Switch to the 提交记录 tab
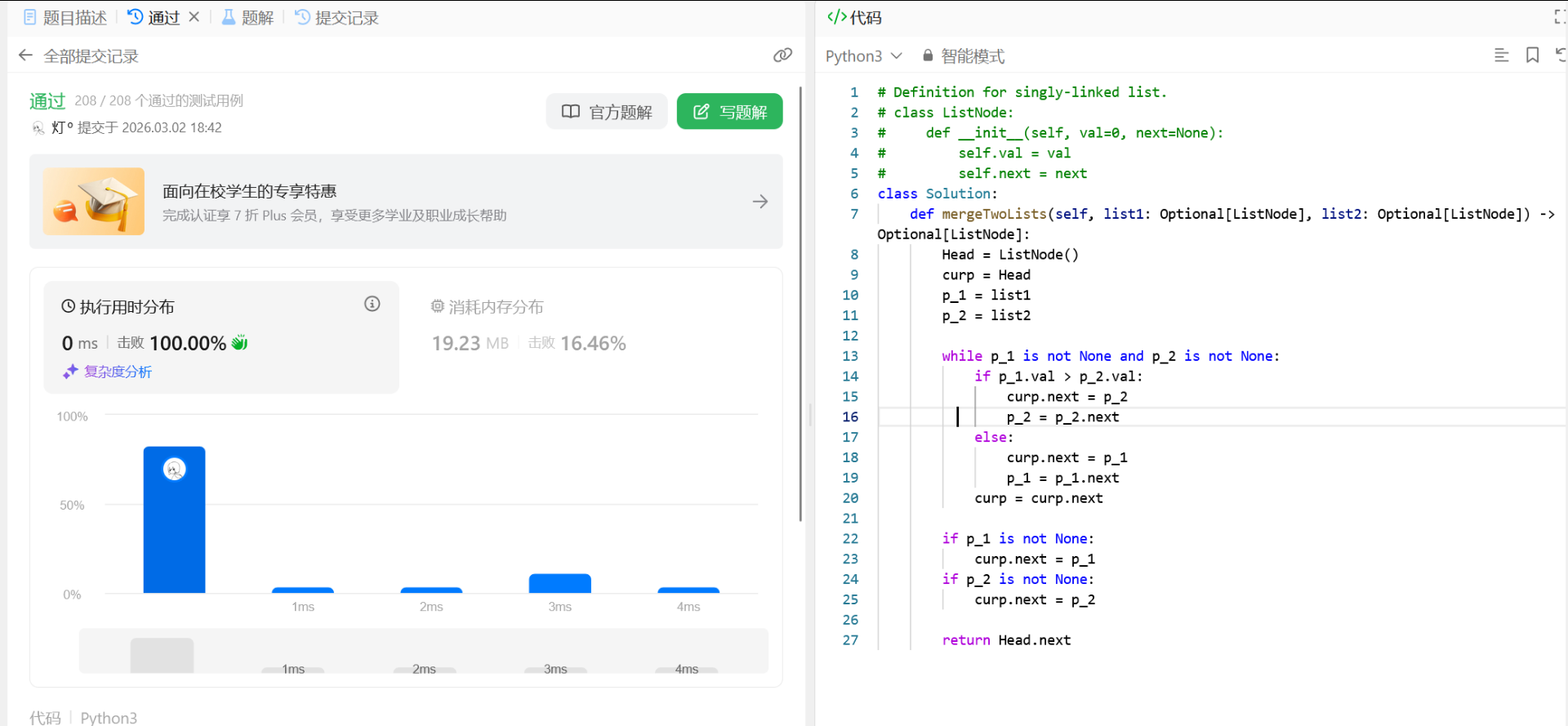This screenshot has height=726, width=1568. [x=336, y=17]
